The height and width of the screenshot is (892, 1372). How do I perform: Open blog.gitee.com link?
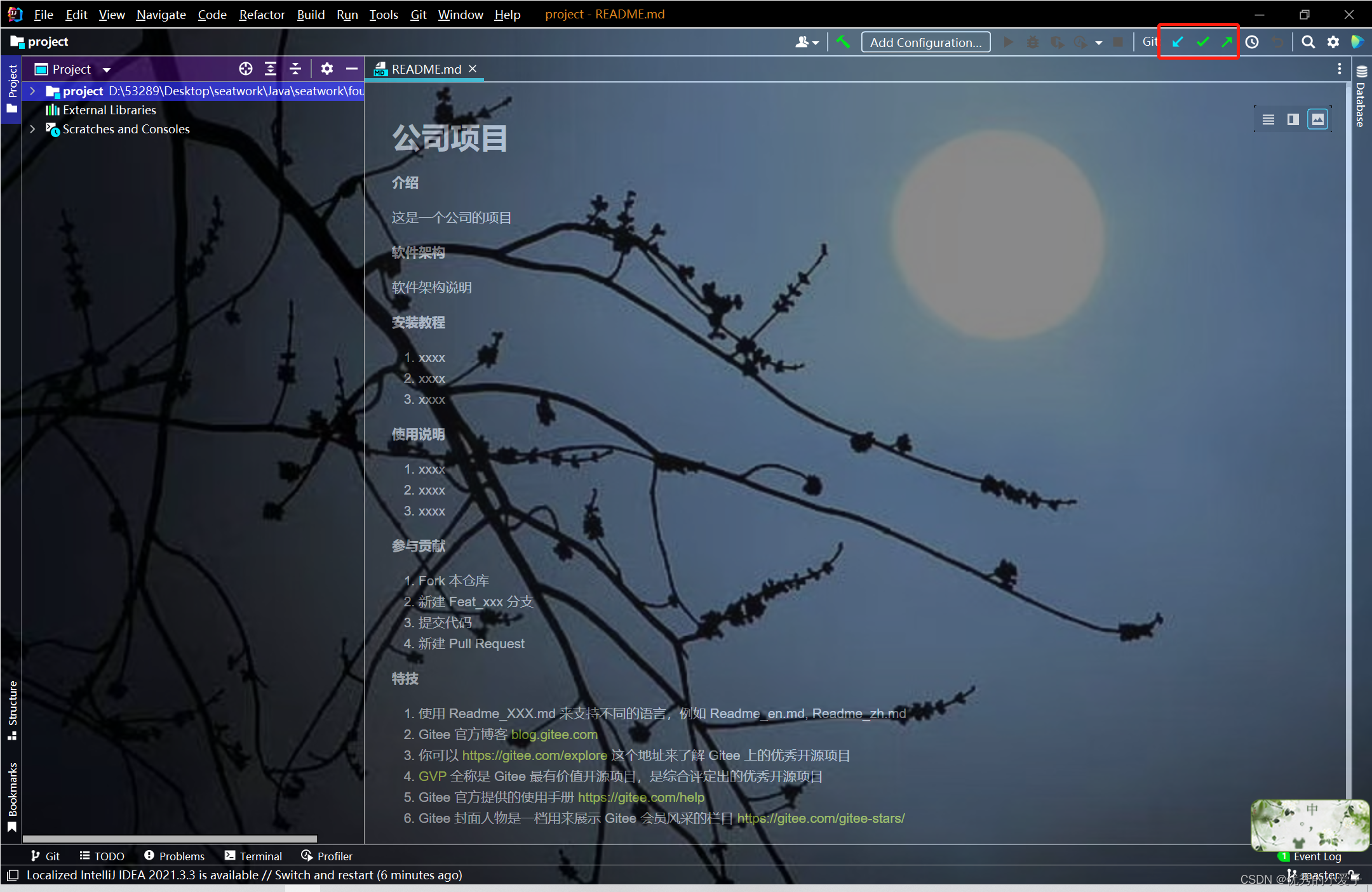[x=554, y=735]
